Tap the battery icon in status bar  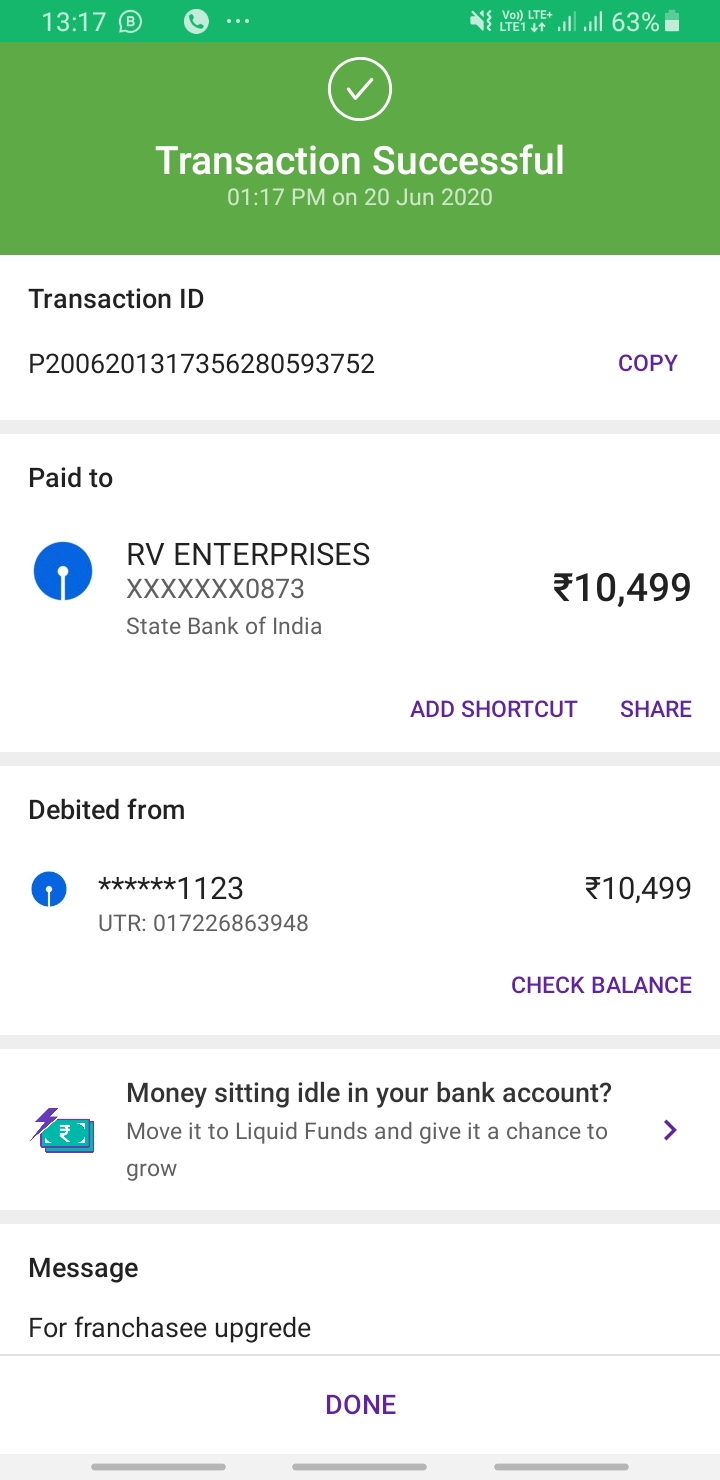pos(672,21)
